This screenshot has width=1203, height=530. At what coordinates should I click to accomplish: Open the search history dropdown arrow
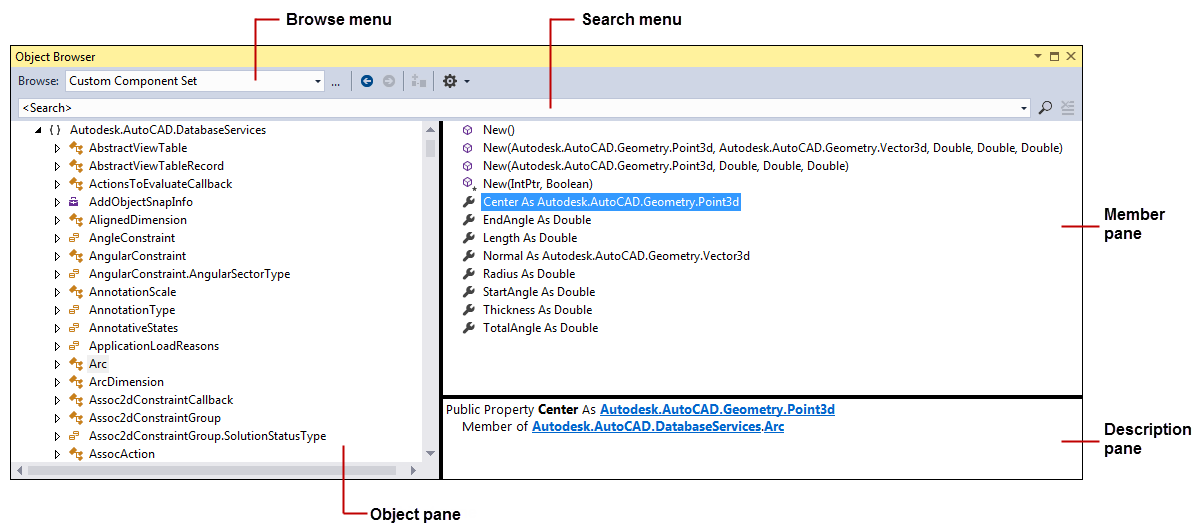pos(1024,108)
